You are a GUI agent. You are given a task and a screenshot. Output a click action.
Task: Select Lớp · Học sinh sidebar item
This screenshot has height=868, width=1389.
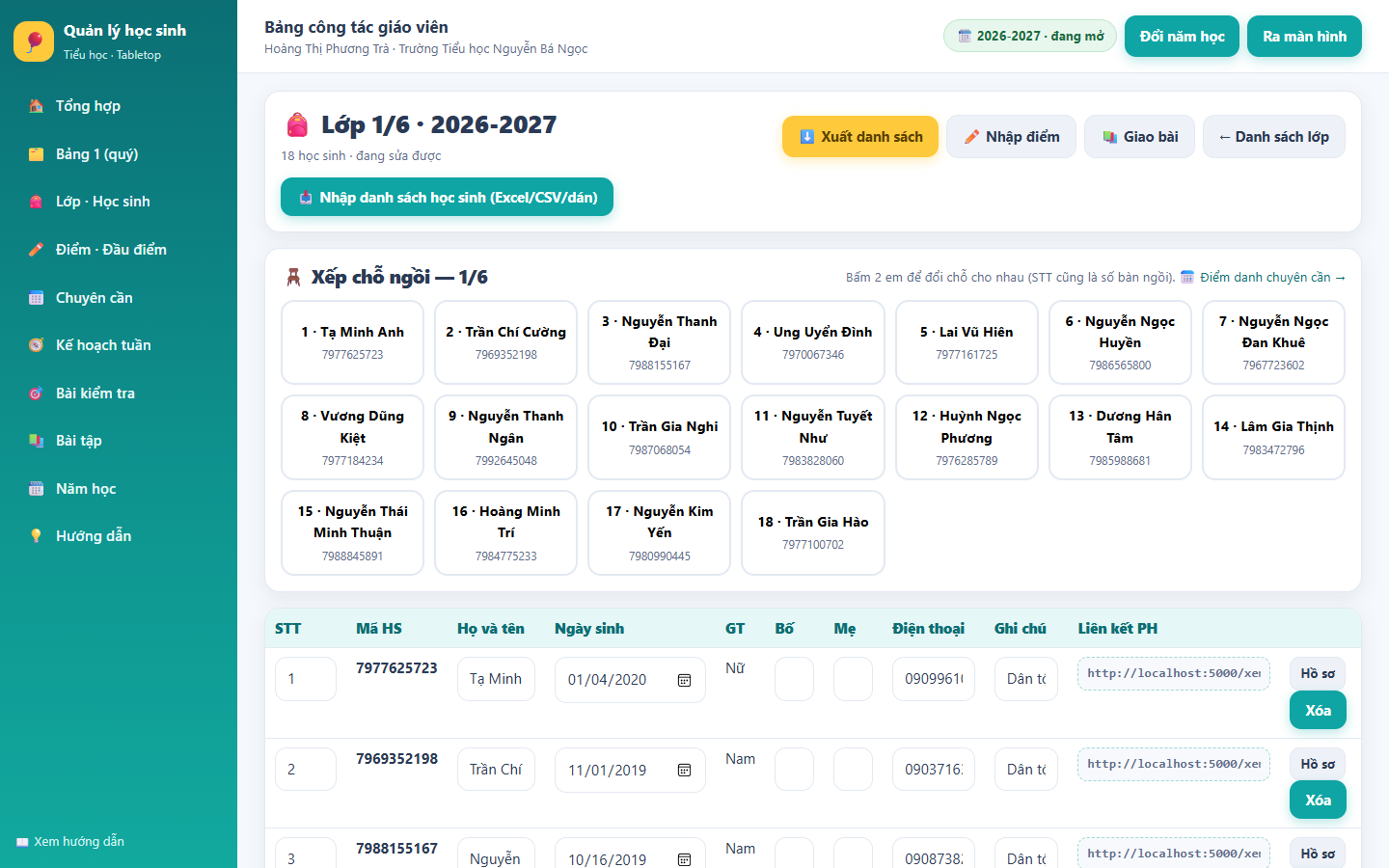pyautogui.click(x=119, y=202)
